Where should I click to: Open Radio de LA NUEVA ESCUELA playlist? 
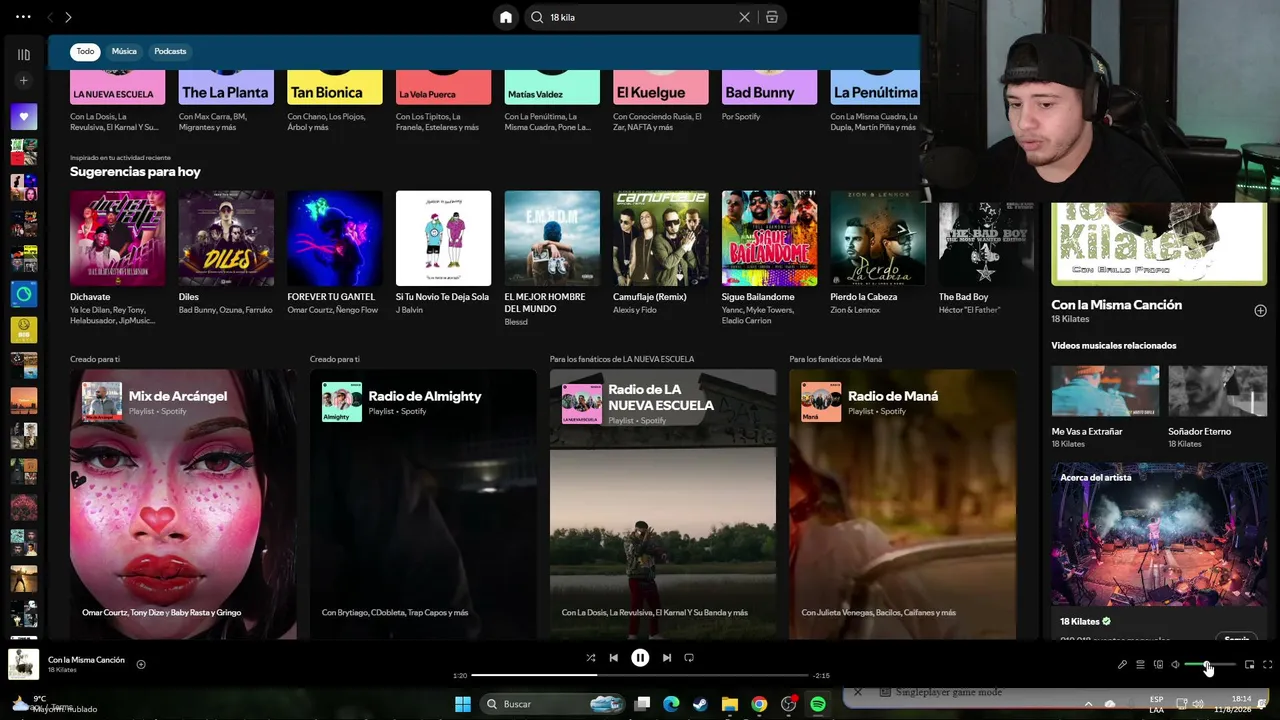[663, 504]
